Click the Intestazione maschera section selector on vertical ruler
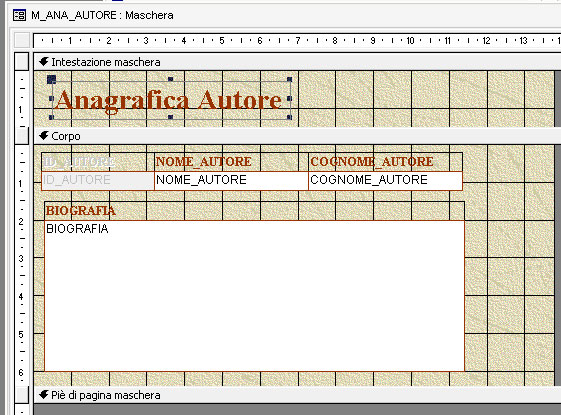This screenshot has width=561, height=415. pos(22,62)
